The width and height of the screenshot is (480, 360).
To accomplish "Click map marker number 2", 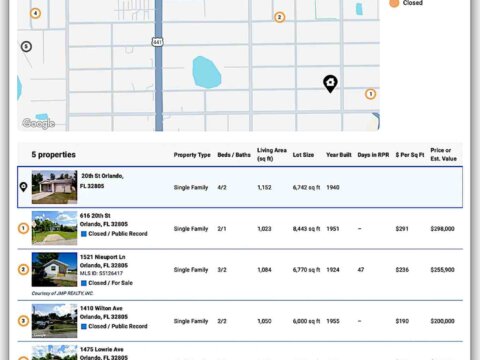I will click(279, 17).
